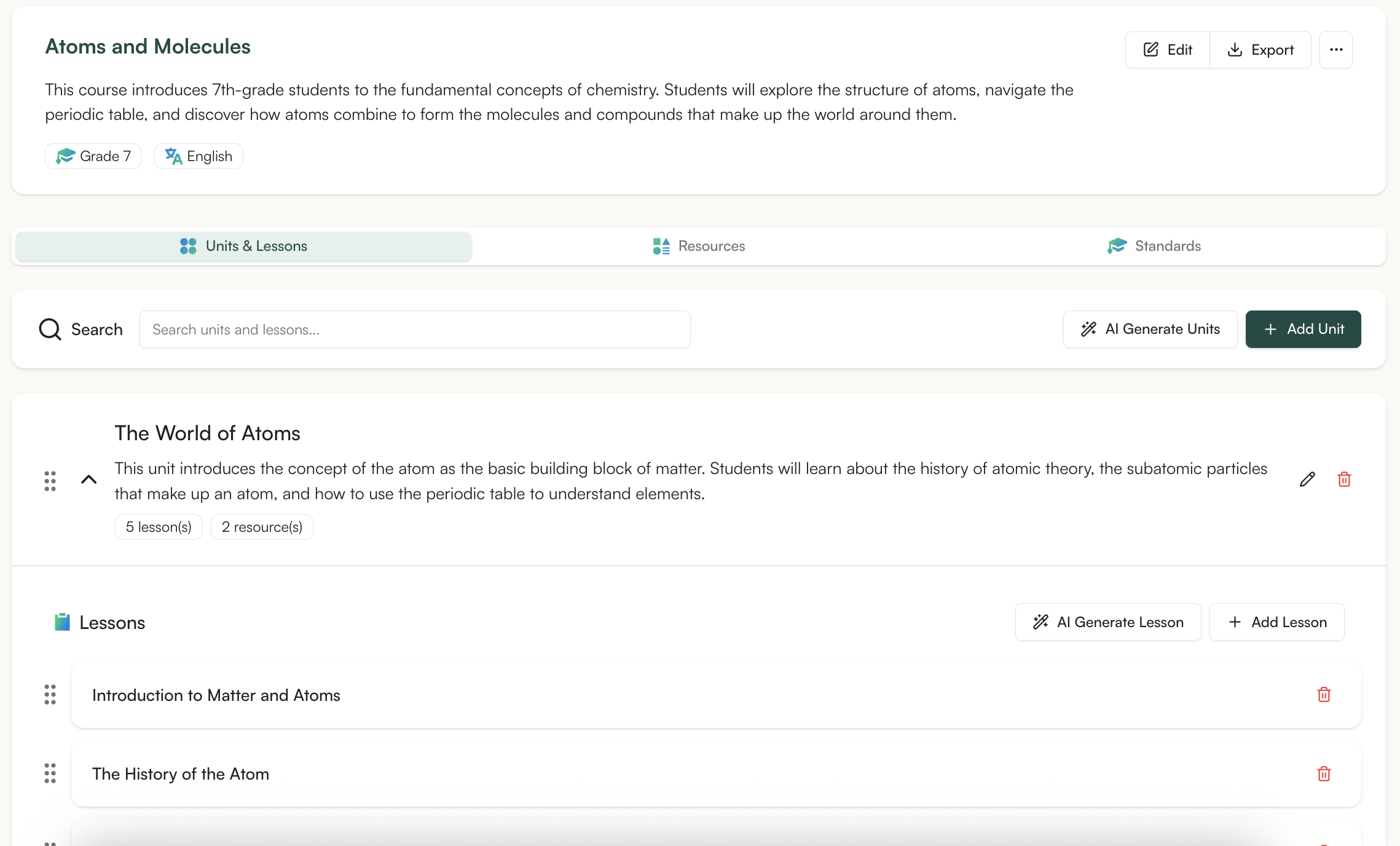This screenshot has width=1400, height=846.
Task: Click the search units and lessons input field
Action: pos(414,329)
